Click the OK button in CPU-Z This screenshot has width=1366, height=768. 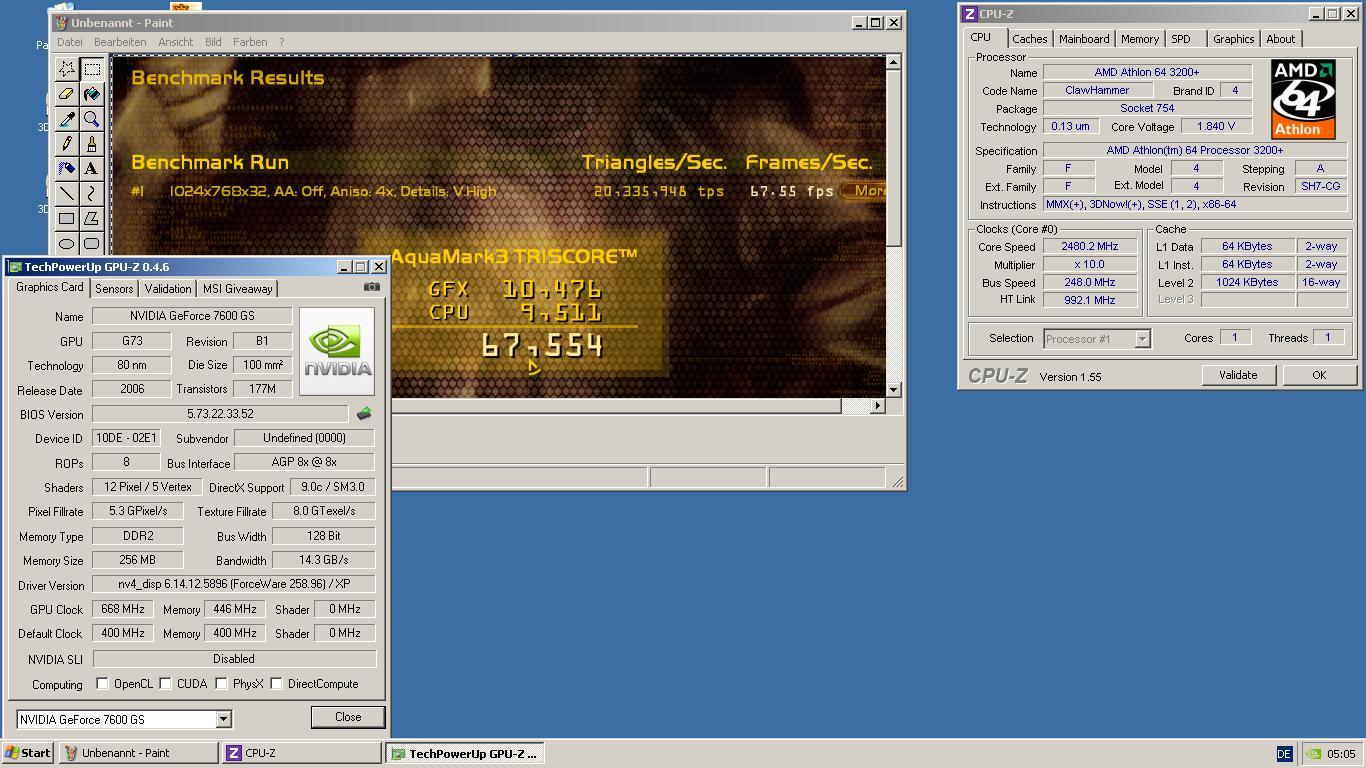[1318, 375]
